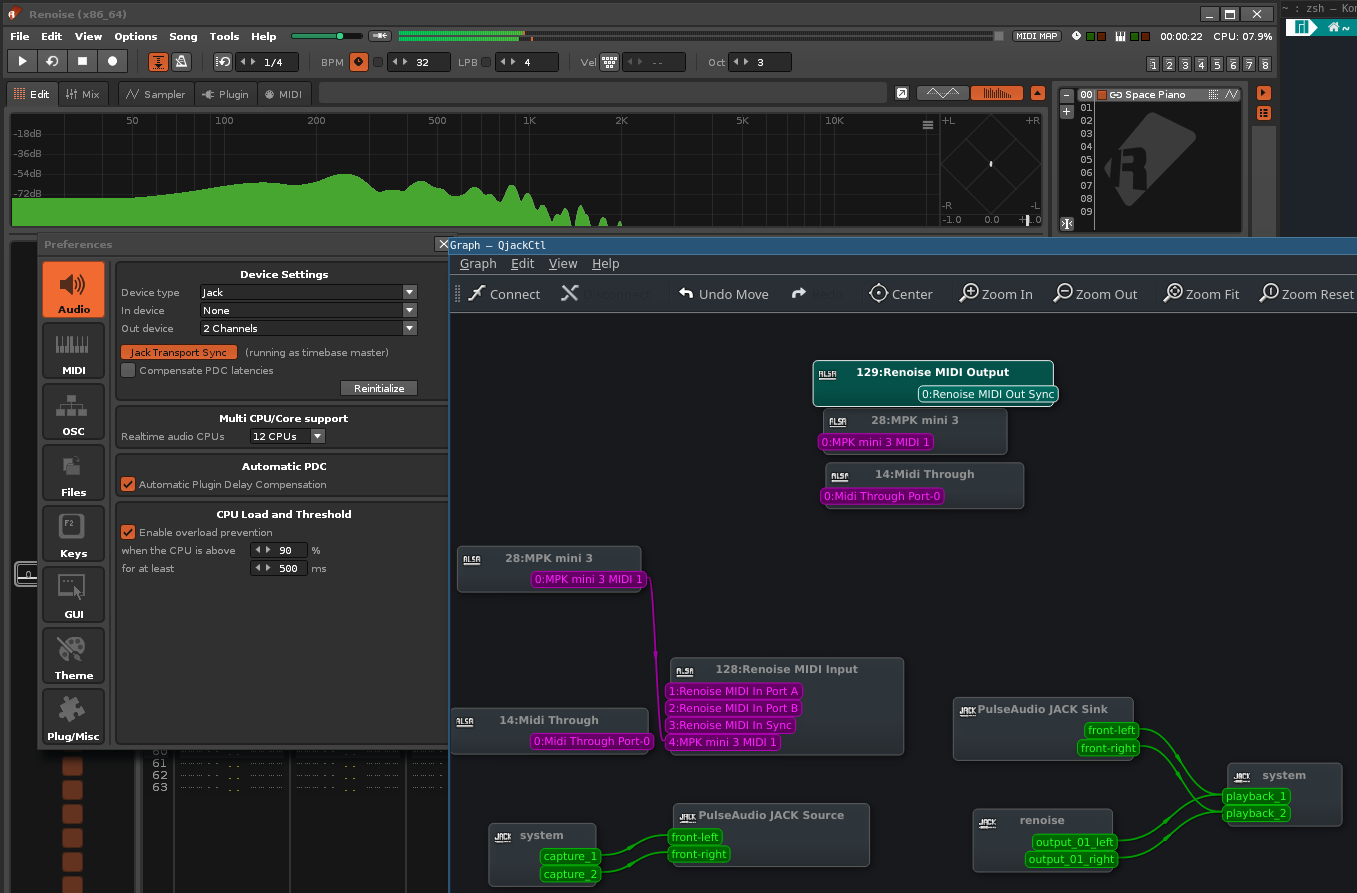
Task: Click the orange clock icon next to BPM
Action: [x=360, y=62]
